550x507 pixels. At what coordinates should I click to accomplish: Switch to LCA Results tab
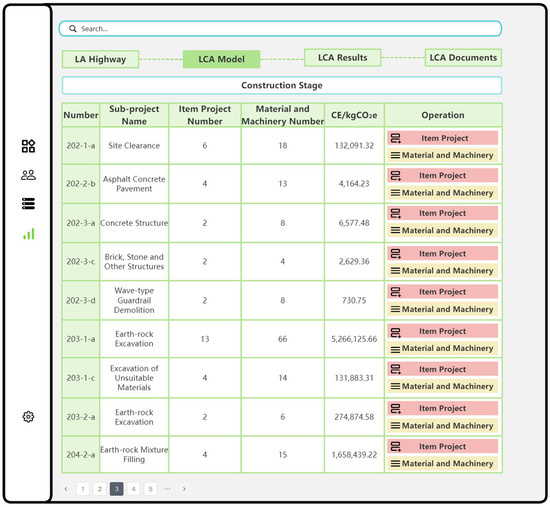pyautogui.click(x=342, y=58)
